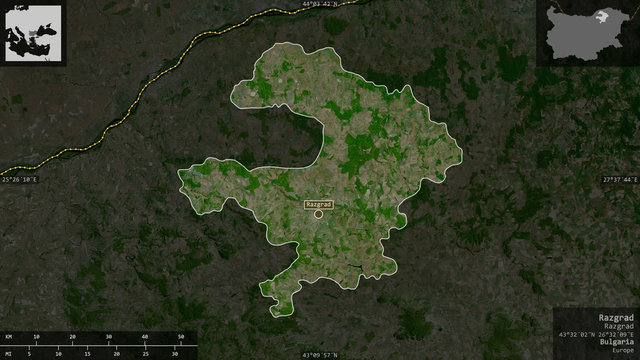
Task: Click the KM scale bar label
Action: [x=9, y=337]
